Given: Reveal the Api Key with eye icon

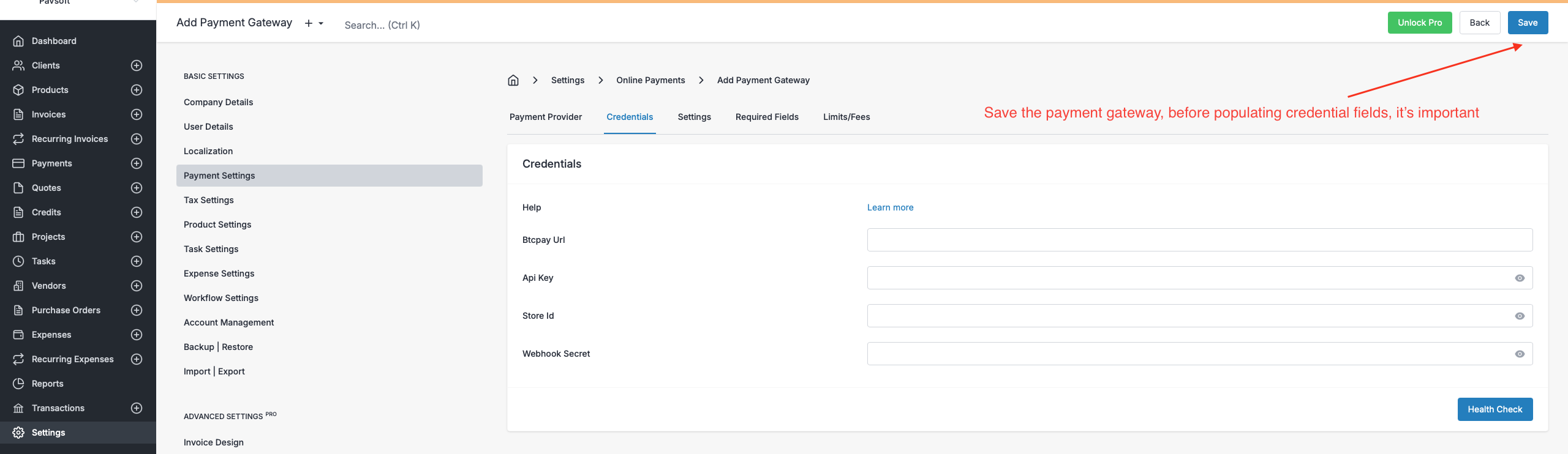Looking at the screenshot, I should point(1520,278).
